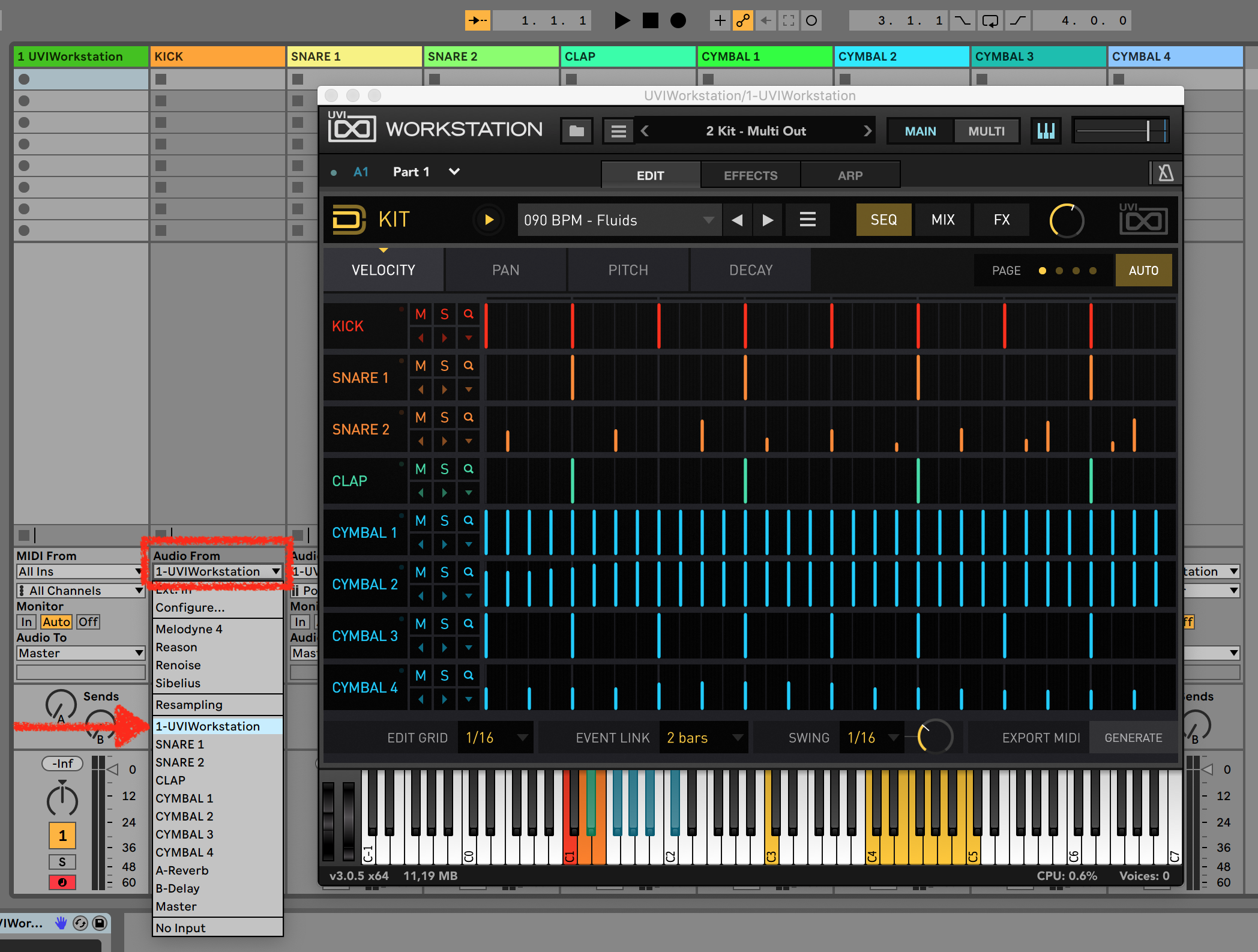Open the KIT preset list menu icon
This screenshot has height=952, width=1258.
[808, 220]
